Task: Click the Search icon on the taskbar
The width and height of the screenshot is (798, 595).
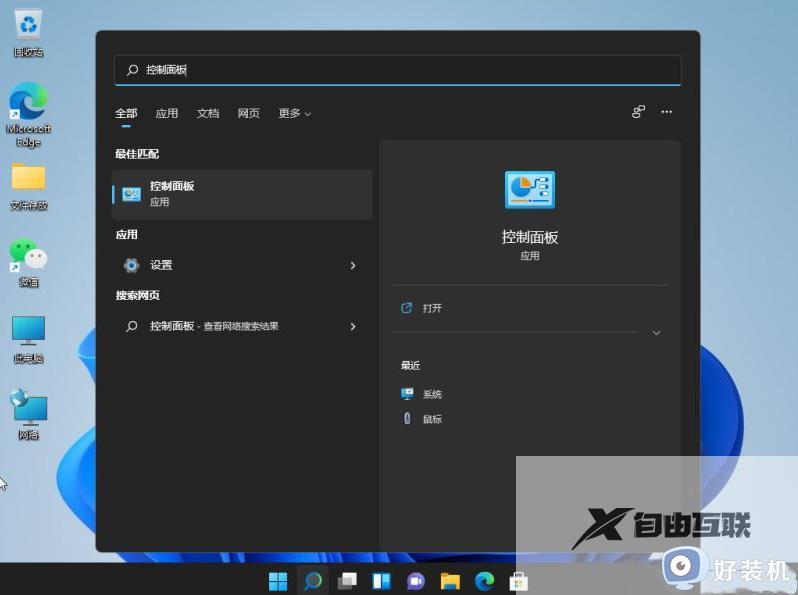Action: pos(312,581)
